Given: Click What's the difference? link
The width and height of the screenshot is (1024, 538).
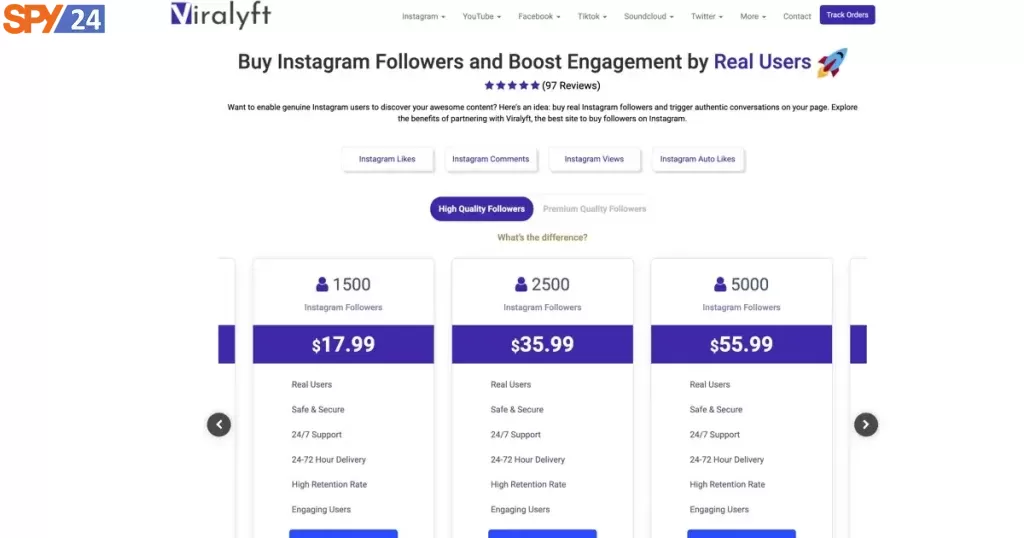Looking at the screenshot, I should [542, 238].
